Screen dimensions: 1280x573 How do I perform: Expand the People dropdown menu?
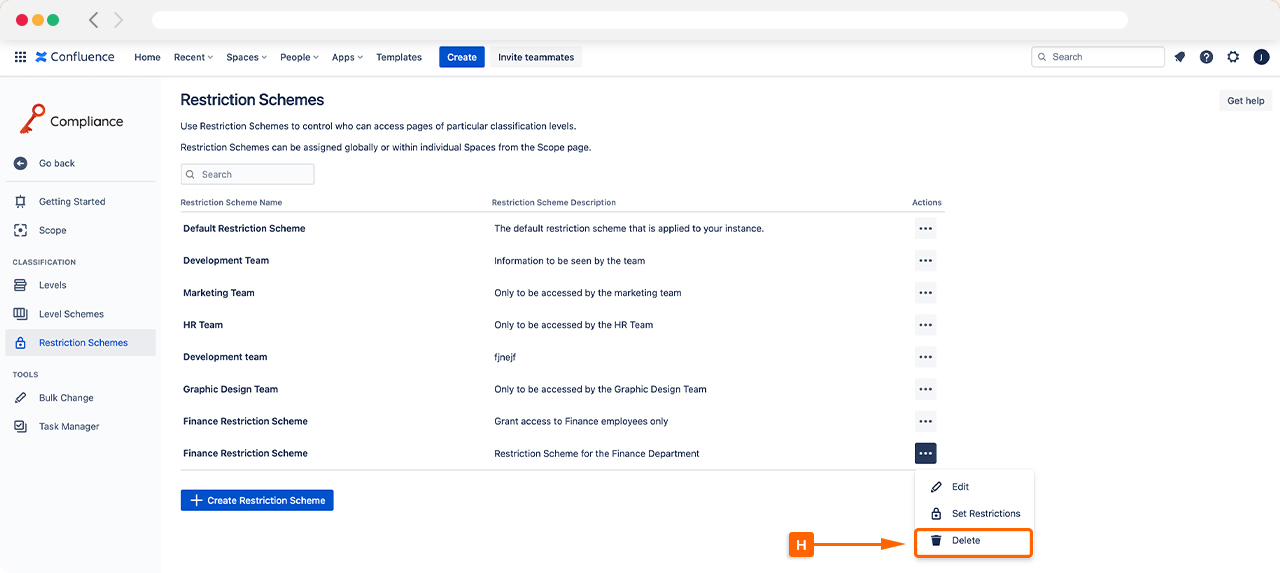click(299, 57)
